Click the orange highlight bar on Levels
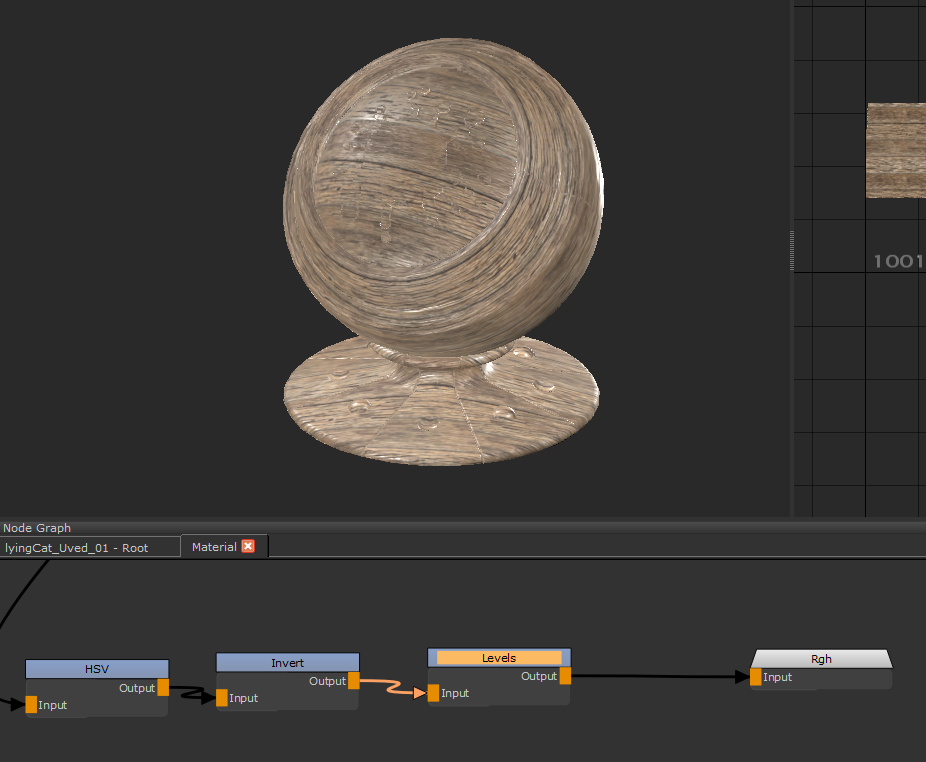Screen dimensions: 926x762 (498, 658)
